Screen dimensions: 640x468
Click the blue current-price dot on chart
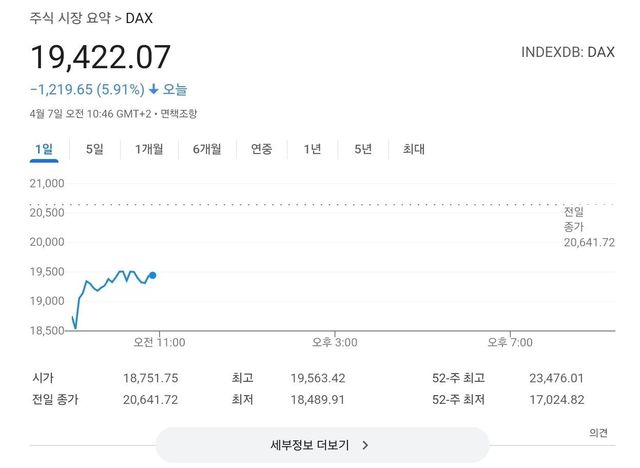point(152,275)
